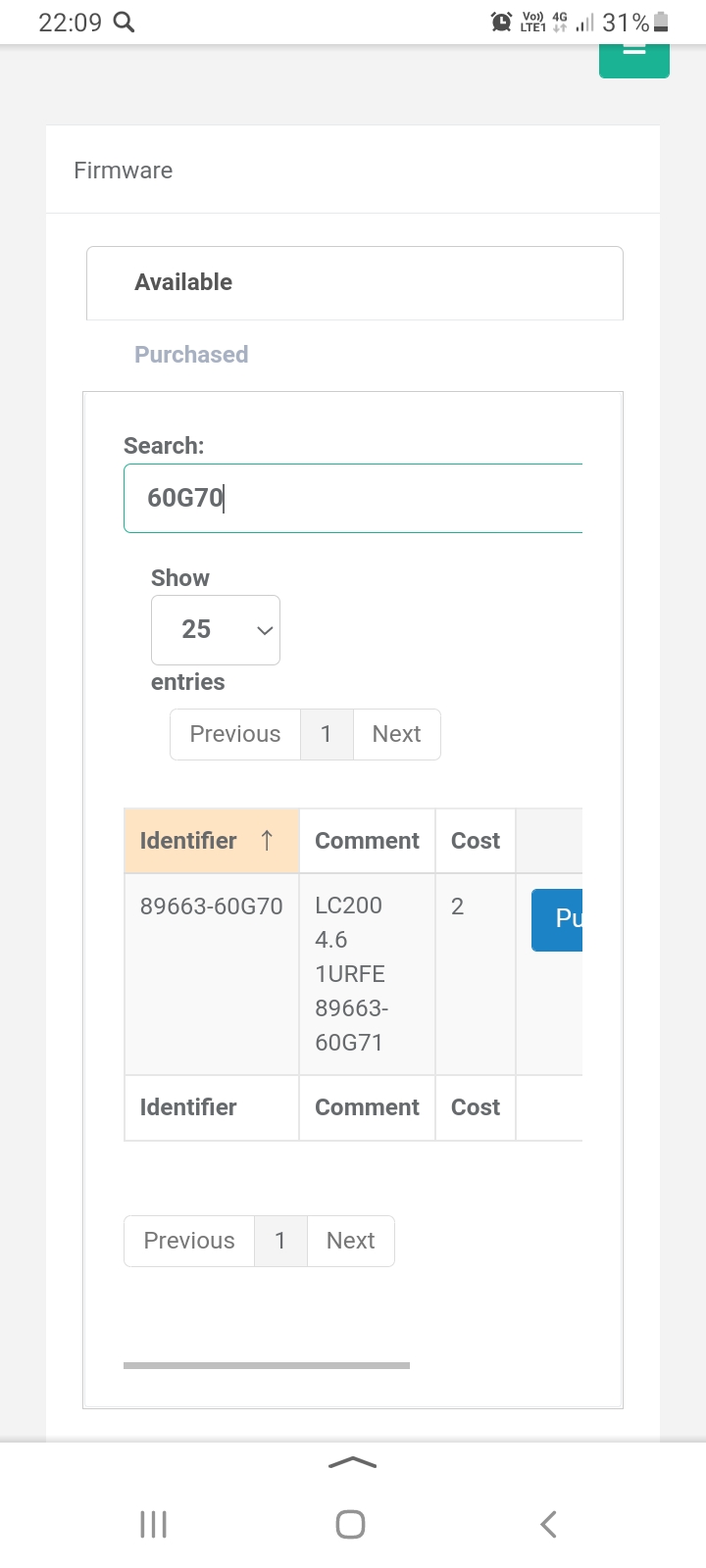Click the top Next pagination button

(x=396, y=734)
